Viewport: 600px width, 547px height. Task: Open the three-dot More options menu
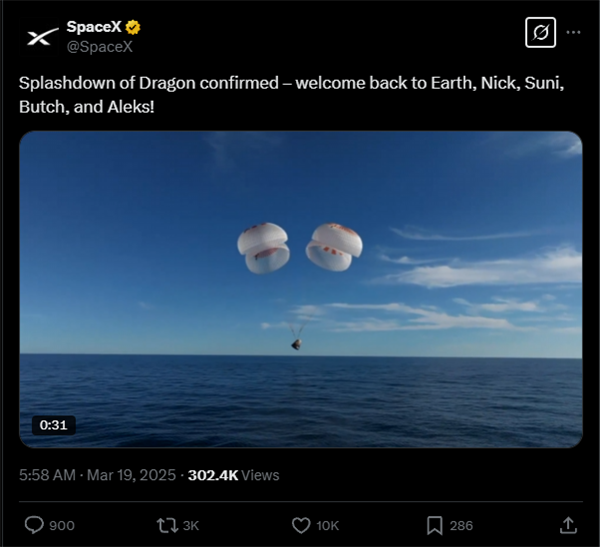[573, 32]
